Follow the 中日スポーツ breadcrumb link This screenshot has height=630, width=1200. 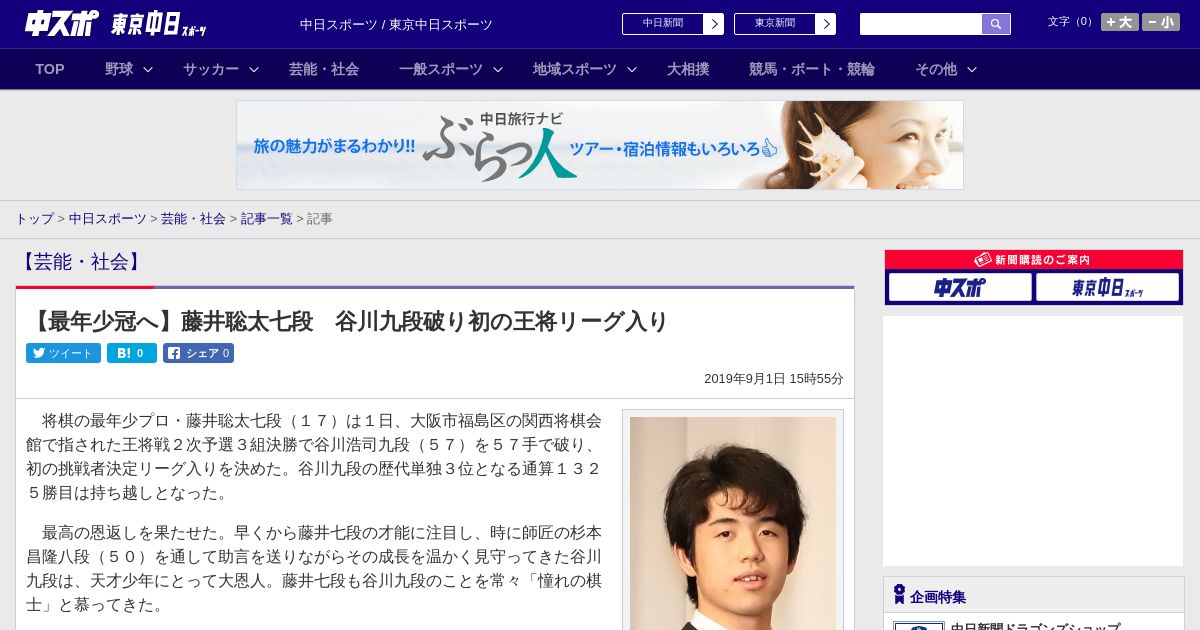click(x=108, y=218)
